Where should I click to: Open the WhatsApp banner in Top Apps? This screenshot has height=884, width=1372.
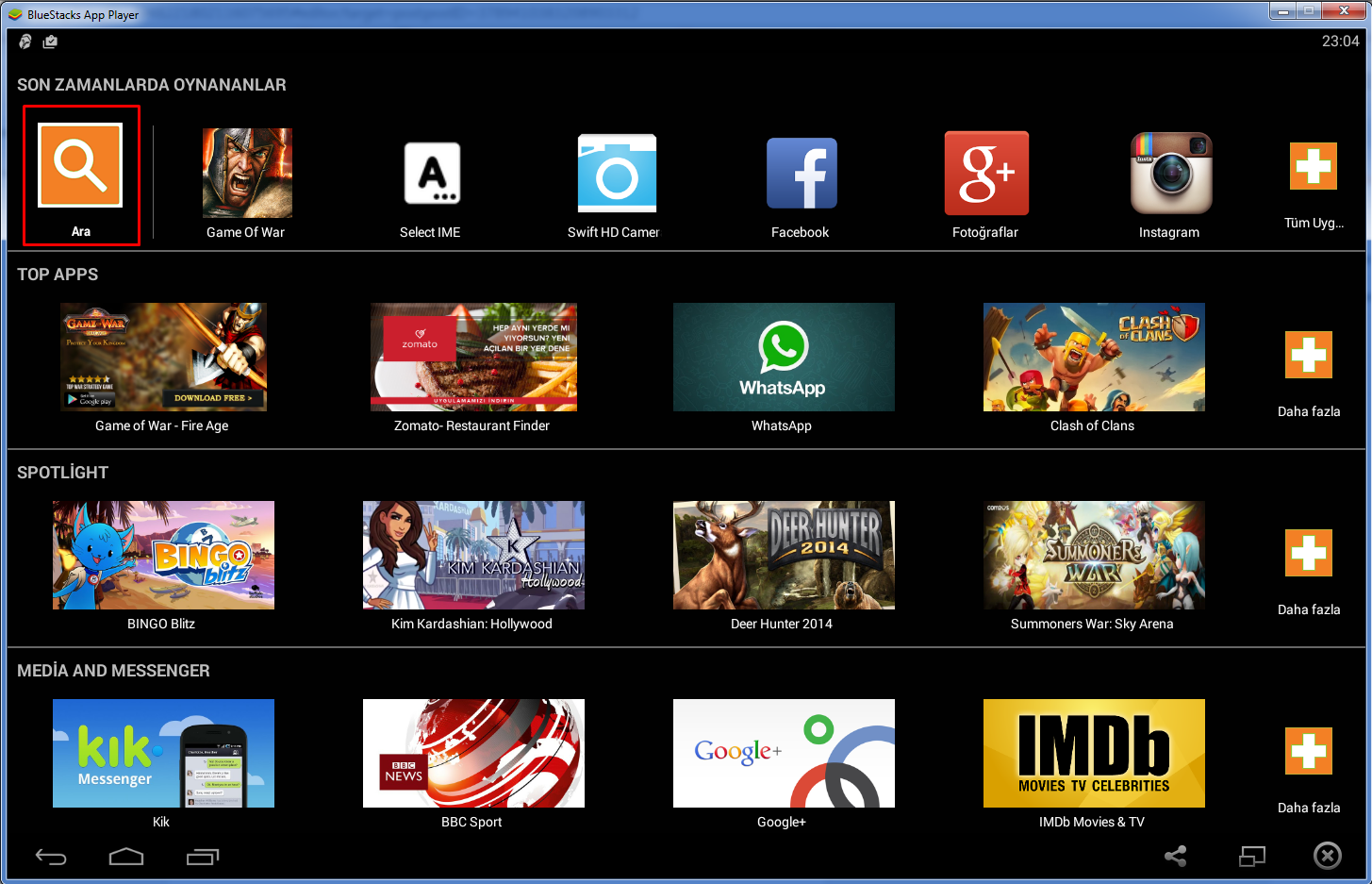point(784,357)
